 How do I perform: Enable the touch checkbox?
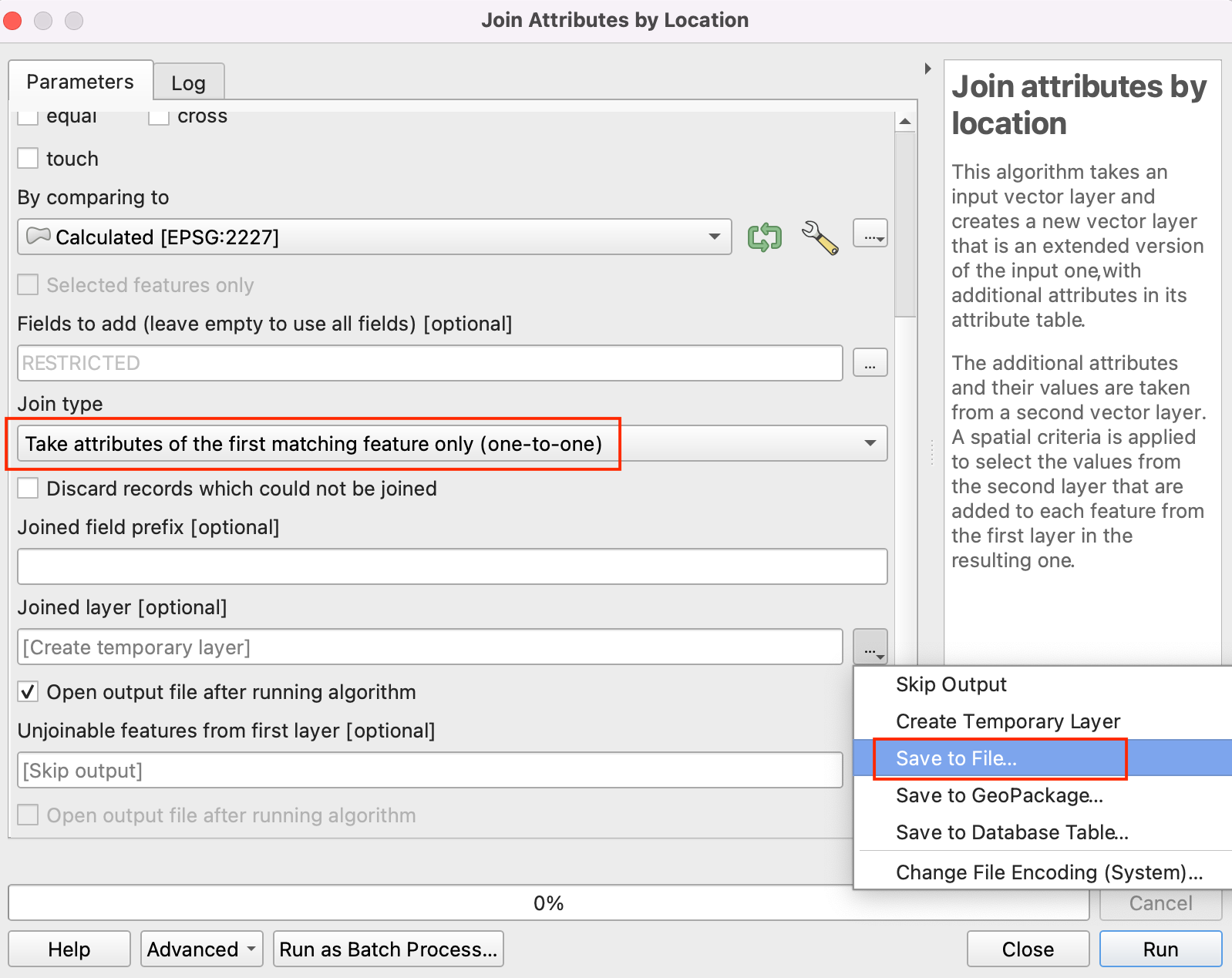point(29,159)
